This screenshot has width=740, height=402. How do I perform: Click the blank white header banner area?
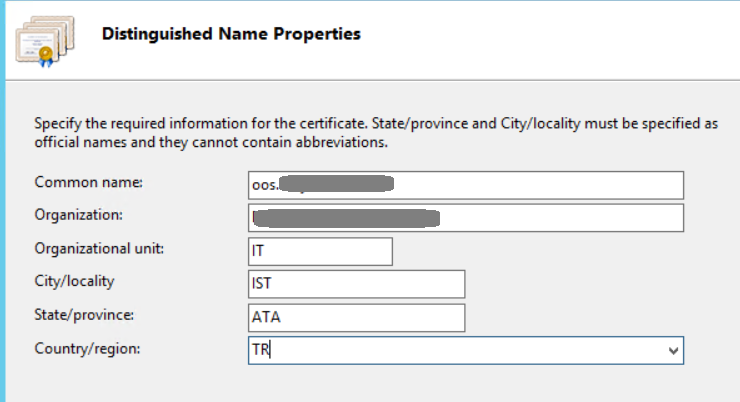click(547, 40)
